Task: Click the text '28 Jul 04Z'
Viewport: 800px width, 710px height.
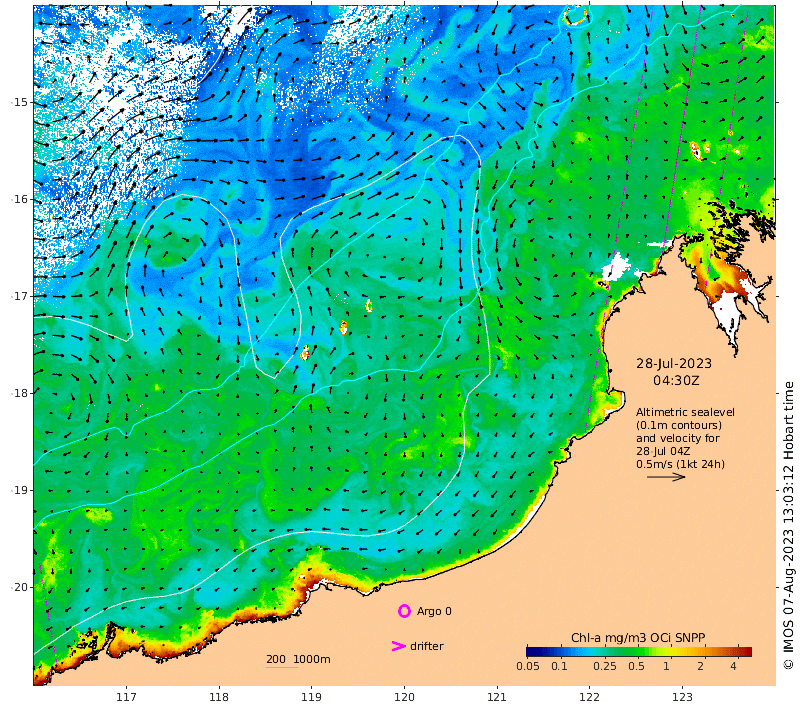Action: 663,451
